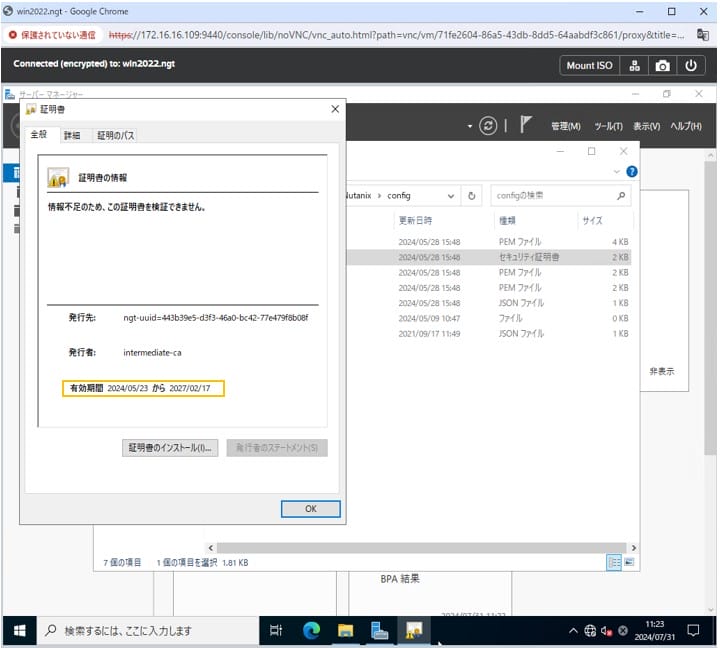Image resolution: width=720 pixels, height=648 pixels.
Task: Click the Mount ISO button
Action: (589, 65)
